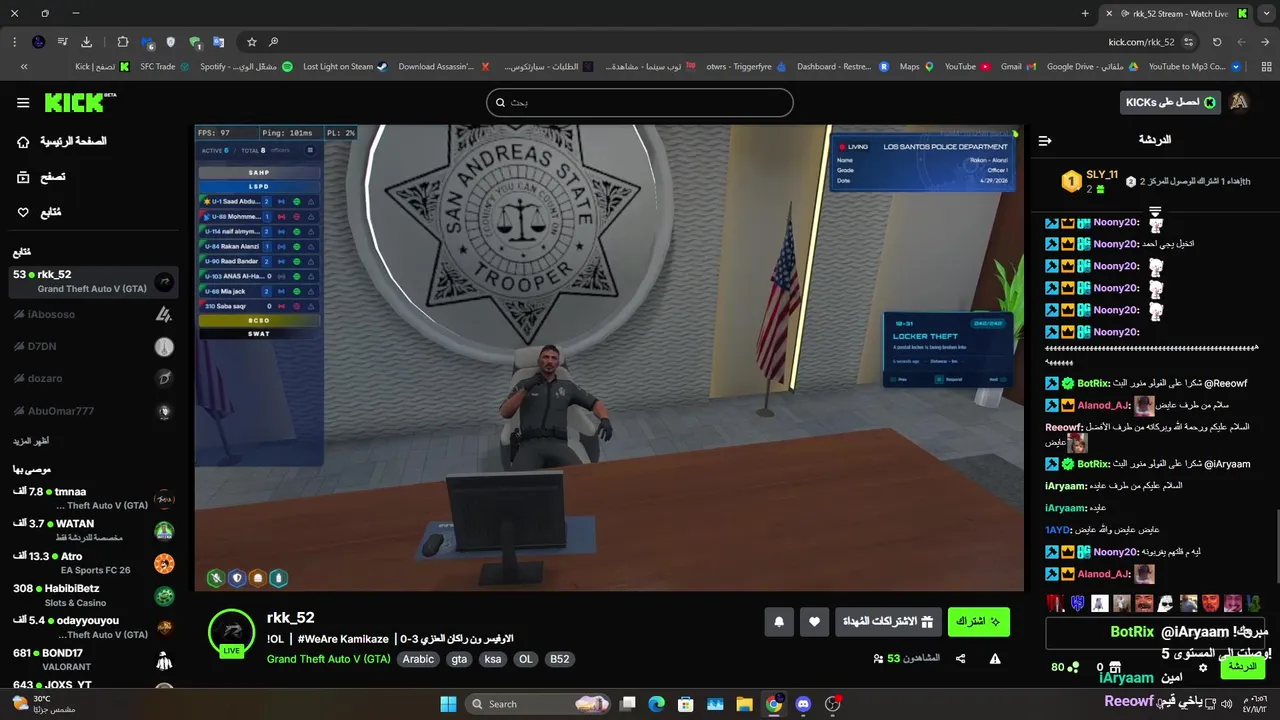Viewport: 1280px width, 720px height.
Task: Open the gifted subscriptions button
Action: pos(888,622)
